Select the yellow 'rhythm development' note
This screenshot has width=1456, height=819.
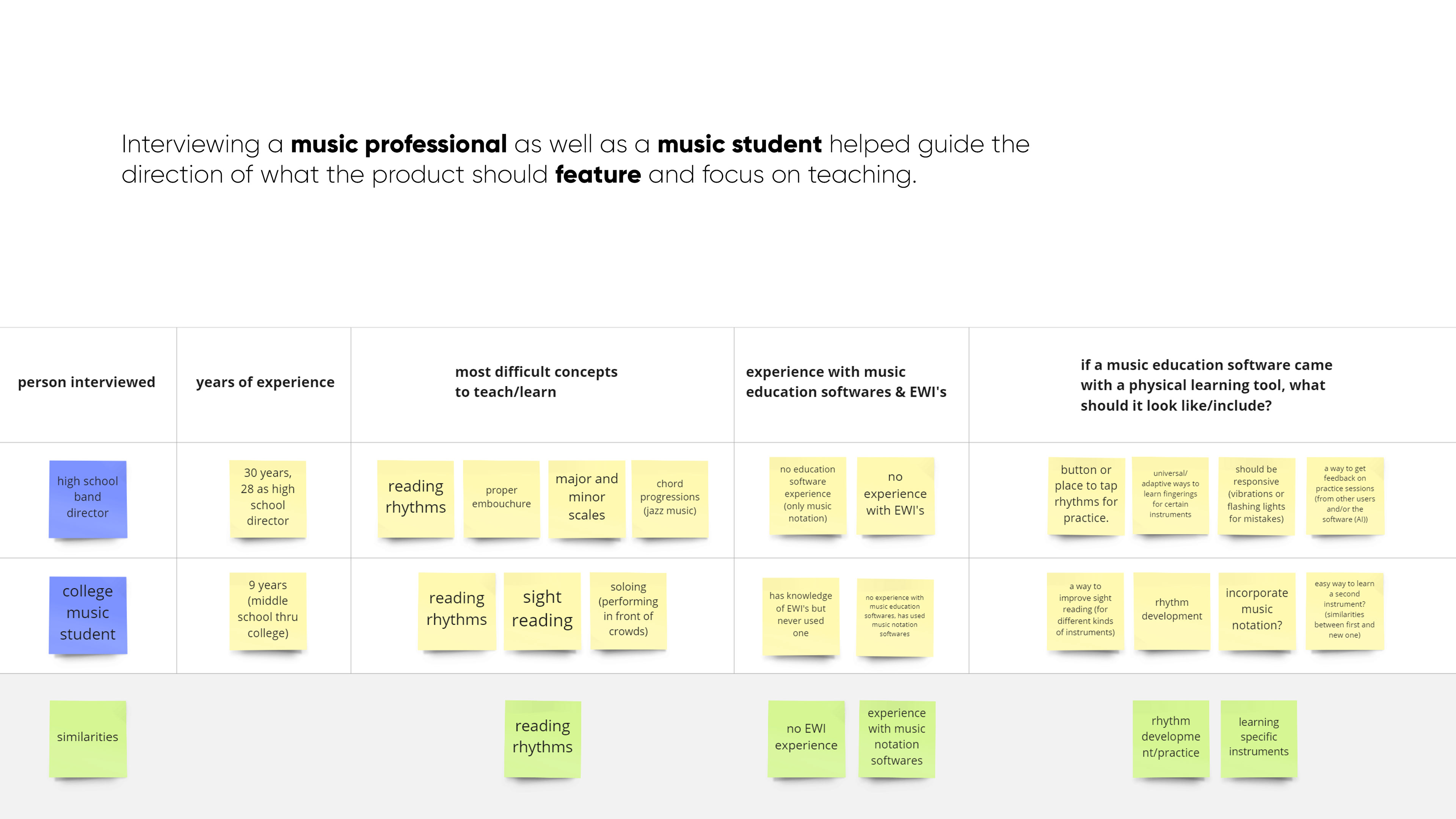click(1172, 610)
